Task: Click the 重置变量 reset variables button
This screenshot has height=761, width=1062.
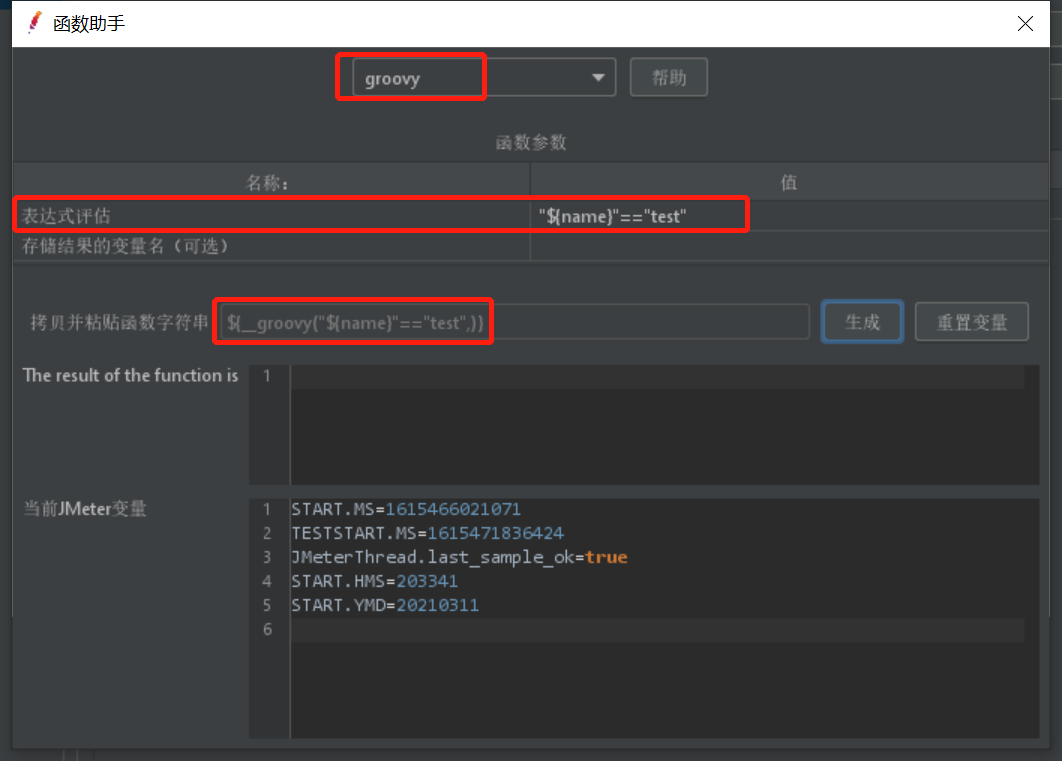Action: (x=972, y=322)
